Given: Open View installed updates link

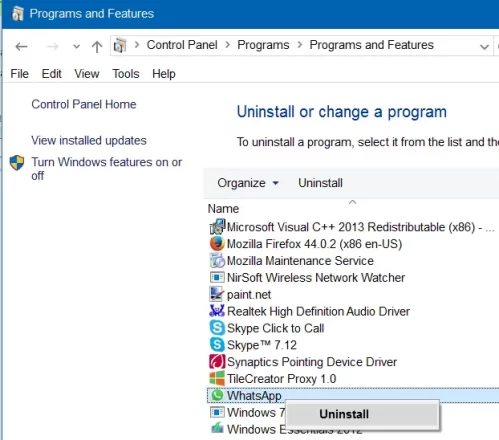Looking at the screenshot, I should 89,140.
